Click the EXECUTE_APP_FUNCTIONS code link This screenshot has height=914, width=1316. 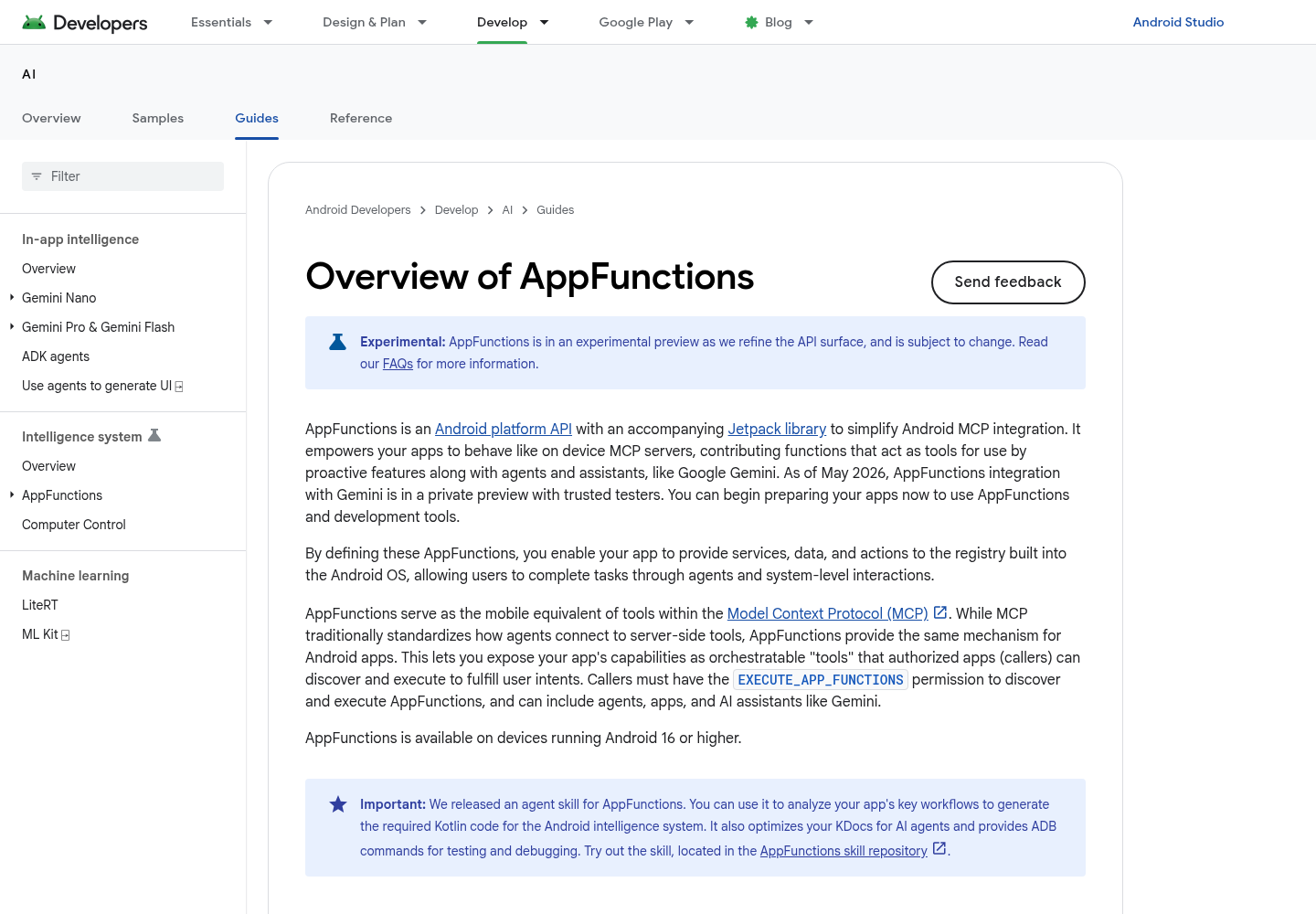821,680
